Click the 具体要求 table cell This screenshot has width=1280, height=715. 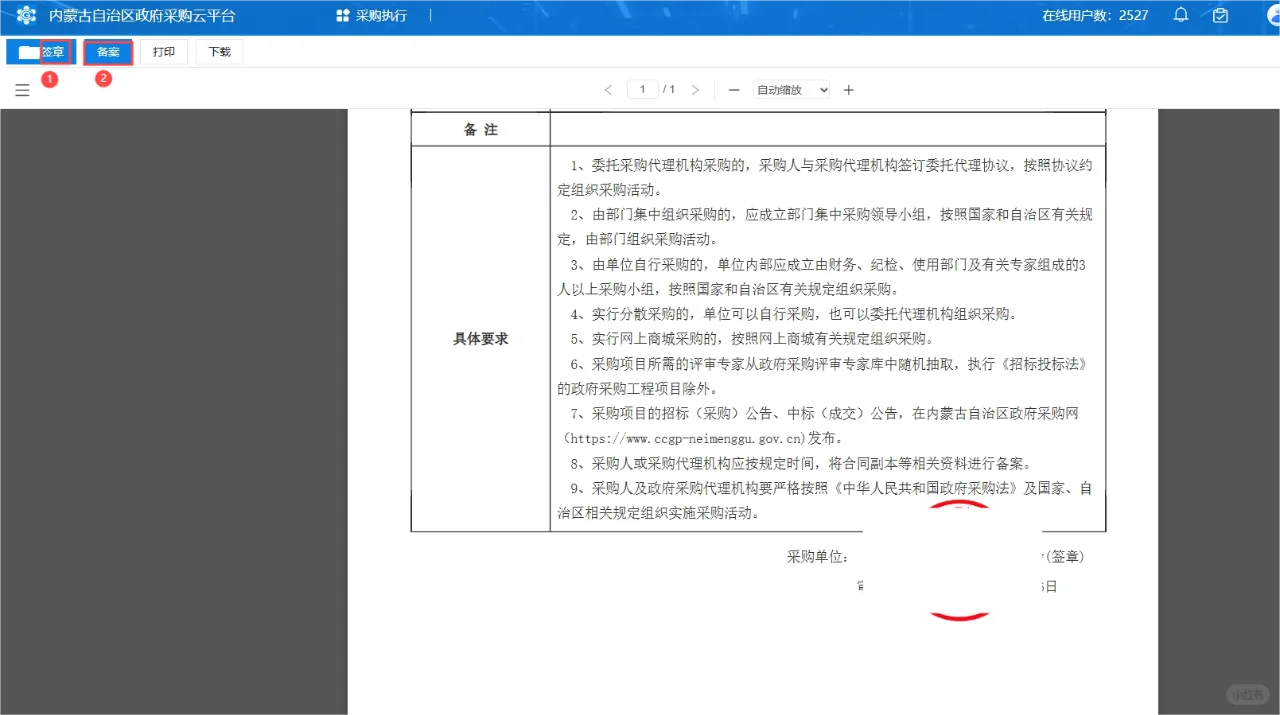pos(481,339)
